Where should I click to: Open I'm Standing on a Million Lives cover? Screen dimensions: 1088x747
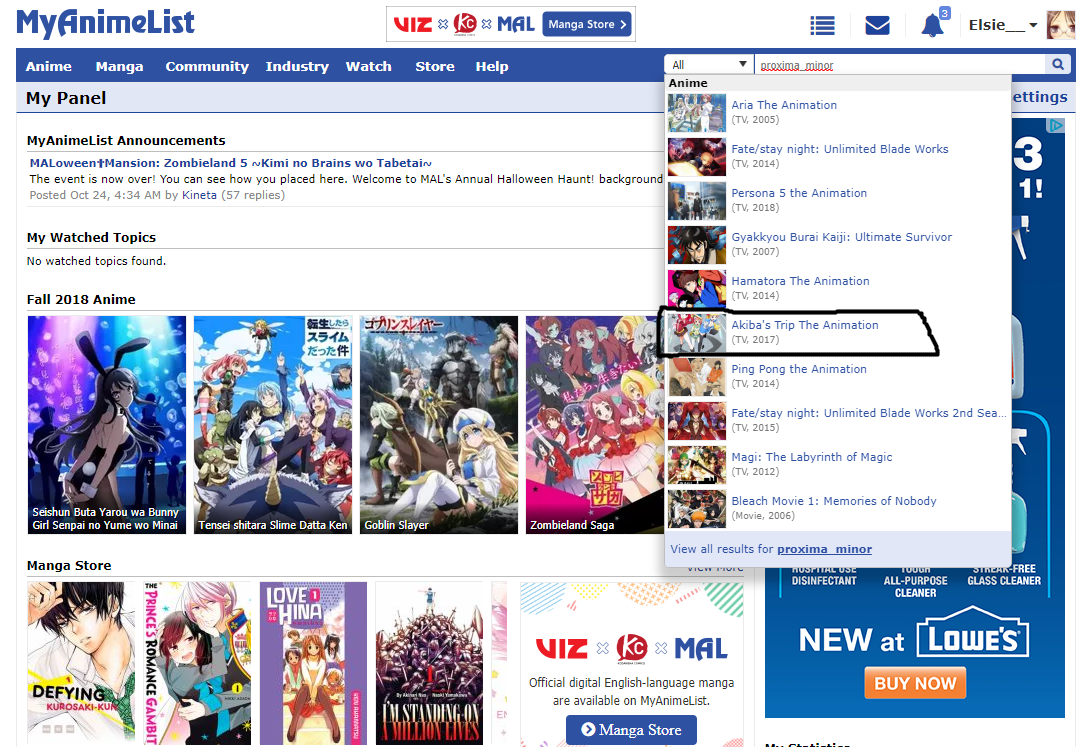[429, 663]
